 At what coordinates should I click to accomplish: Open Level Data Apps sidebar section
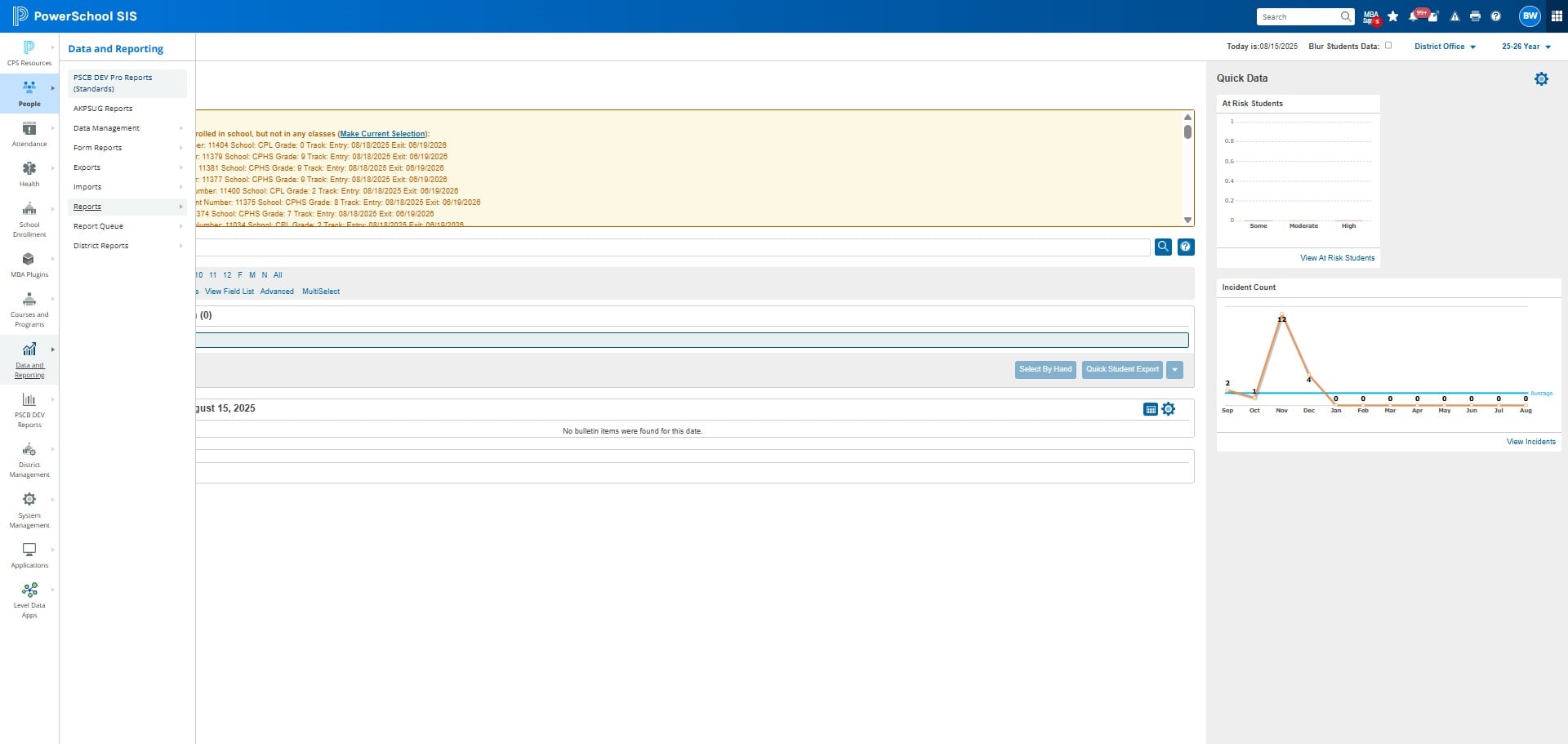[x=29, y=600]
